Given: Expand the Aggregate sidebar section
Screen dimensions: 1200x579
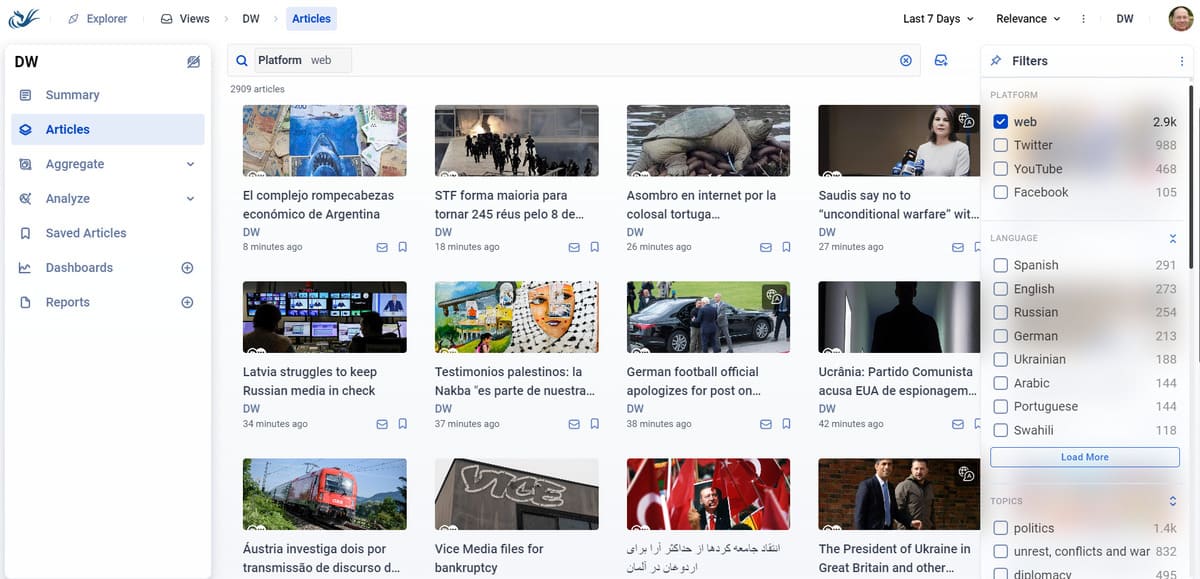Looking at the screenshot, I should click(190, 164).
